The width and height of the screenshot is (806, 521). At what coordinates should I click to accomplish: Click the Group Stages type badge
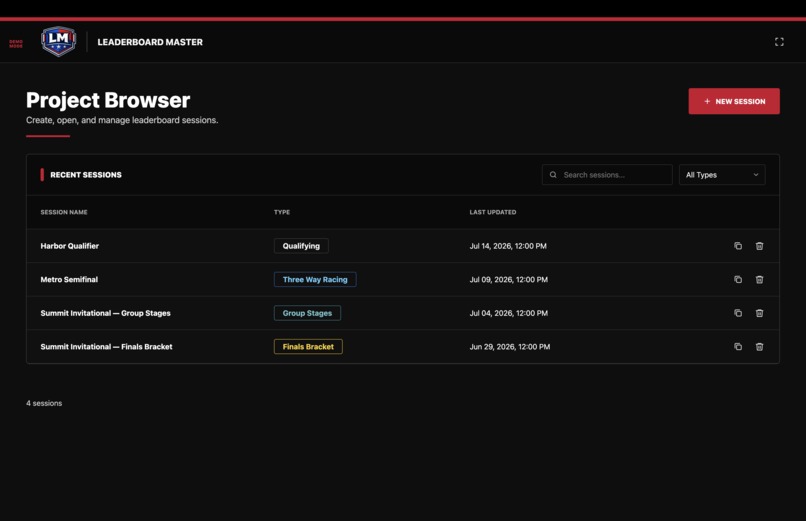point(307,313)
